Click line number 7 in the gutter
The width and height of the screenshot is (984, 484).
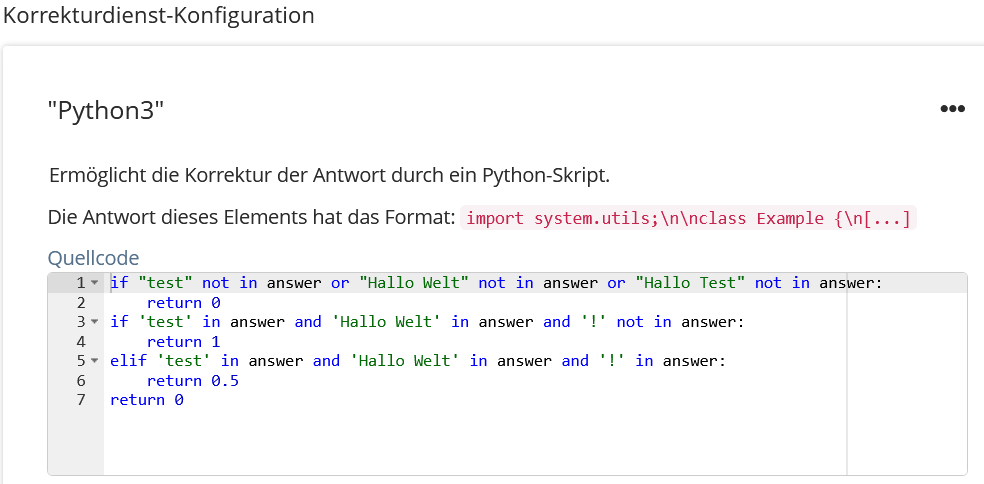click(80, 400)
